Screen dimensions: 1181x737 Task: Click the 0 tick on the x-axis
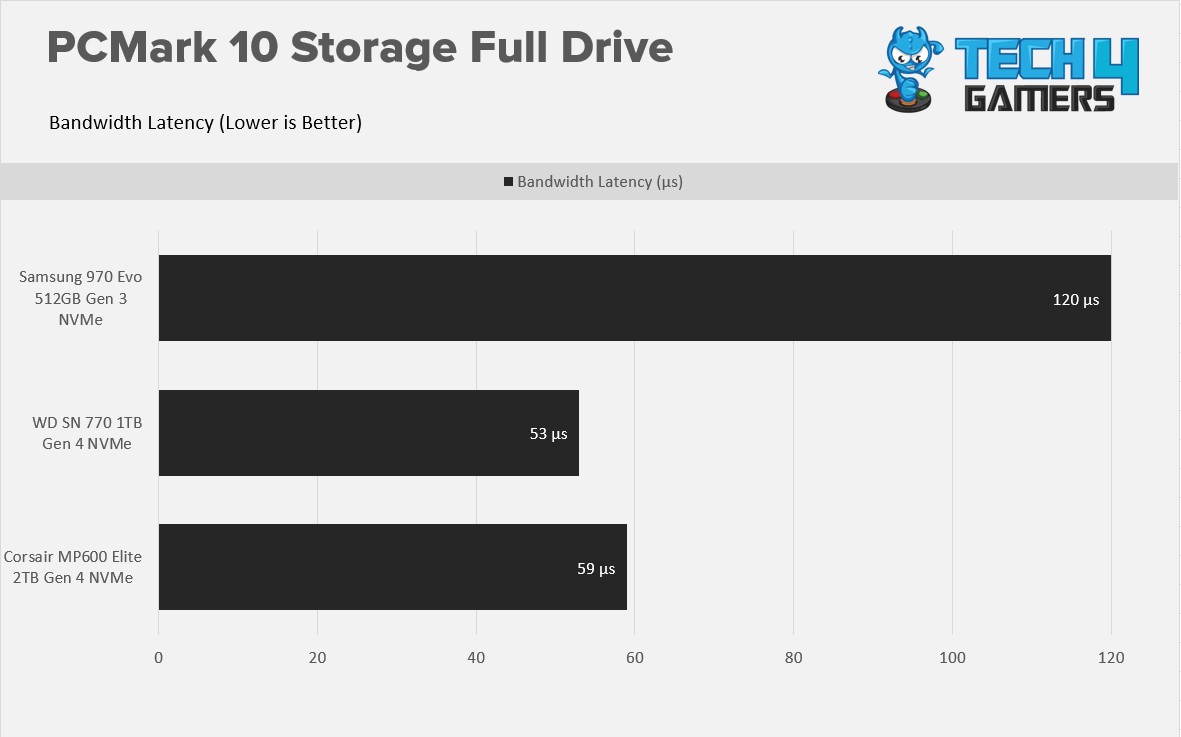(158, 657)
